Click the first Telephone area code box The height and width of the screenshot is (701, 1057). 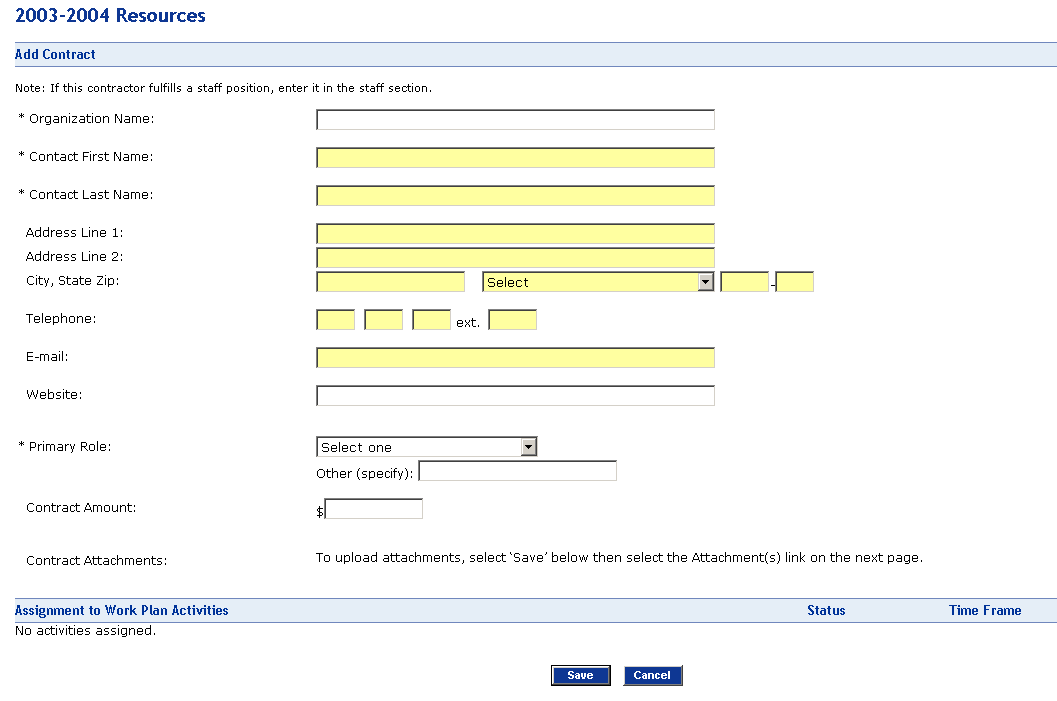(x=335, y=320)
